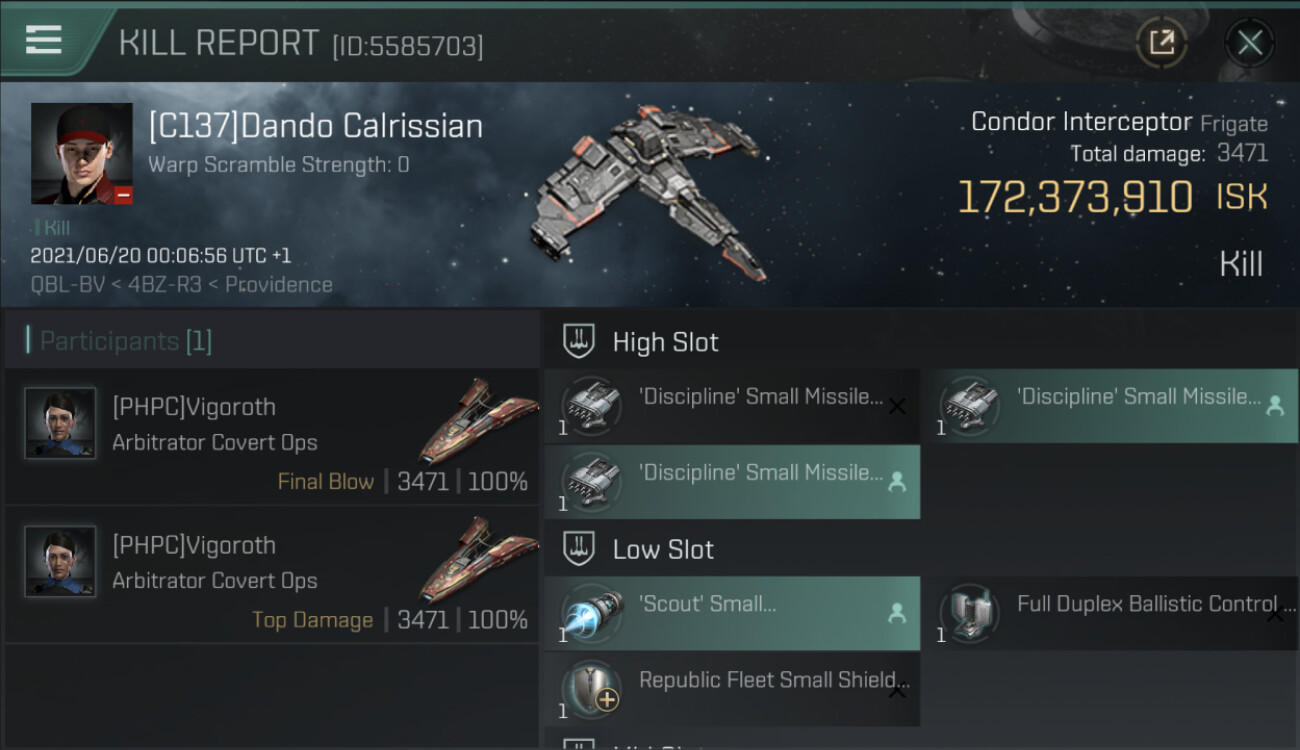
Task: Click the Full Duplex Ballistic Control icon
Action: pyautogui.click(x=969, y=614)
